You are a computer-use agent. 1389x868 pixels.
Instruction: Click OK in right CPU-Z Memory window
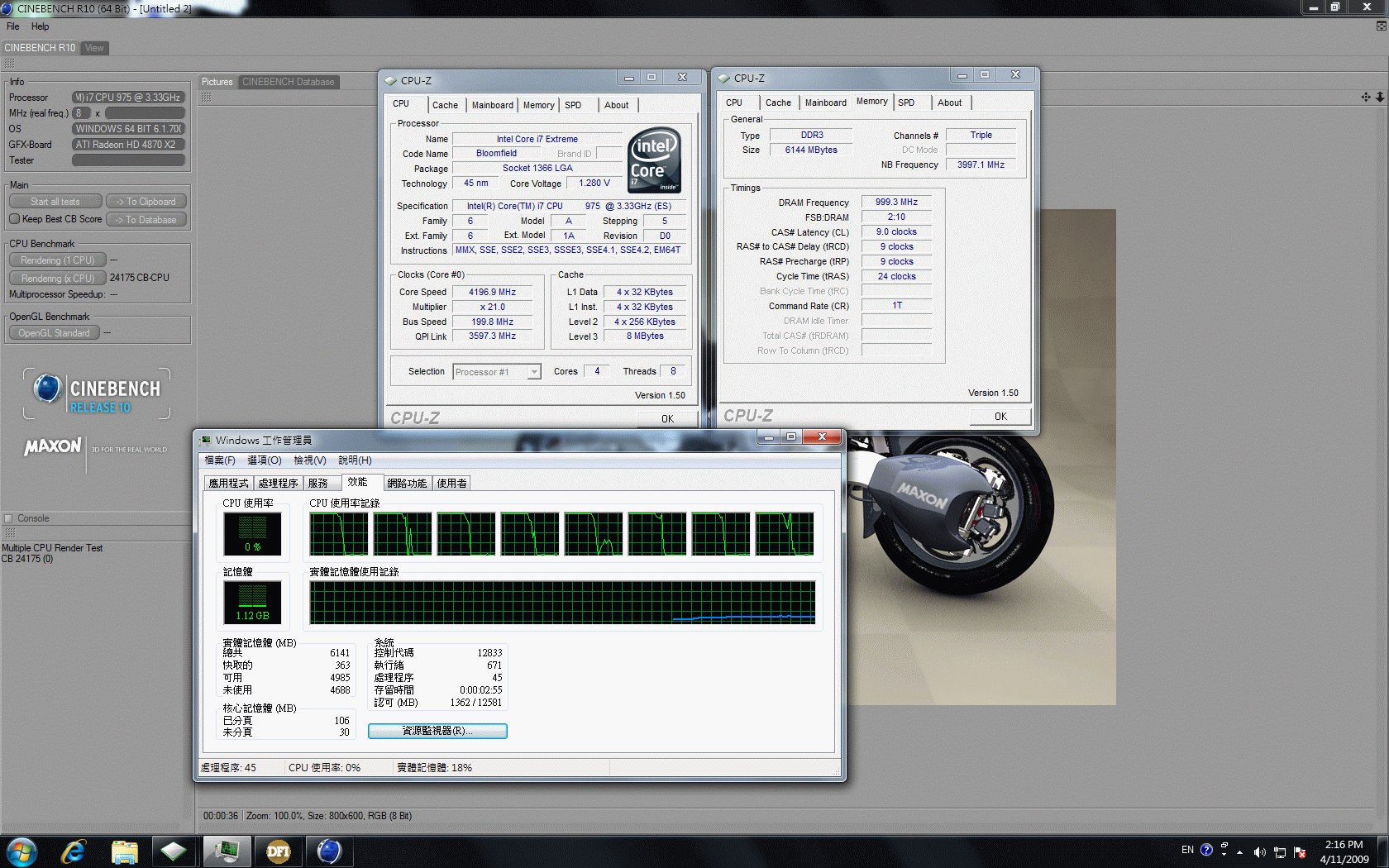click(1000, 416)
